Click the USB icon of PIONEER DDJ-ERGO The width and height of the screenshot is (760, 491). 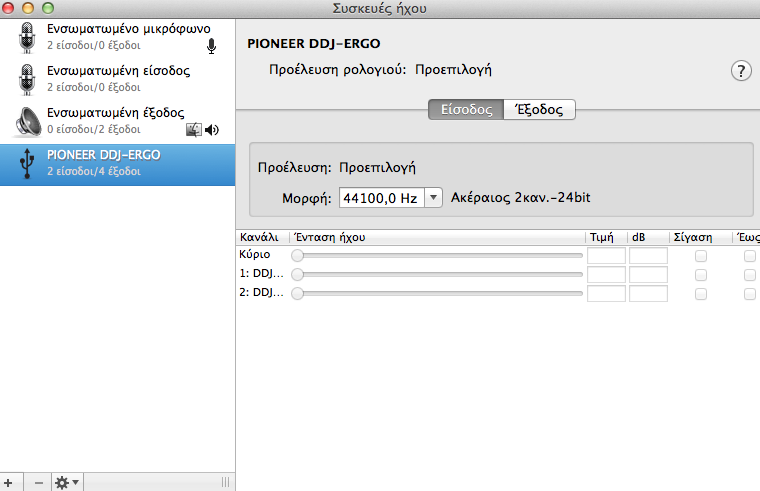tap(27, 163)
